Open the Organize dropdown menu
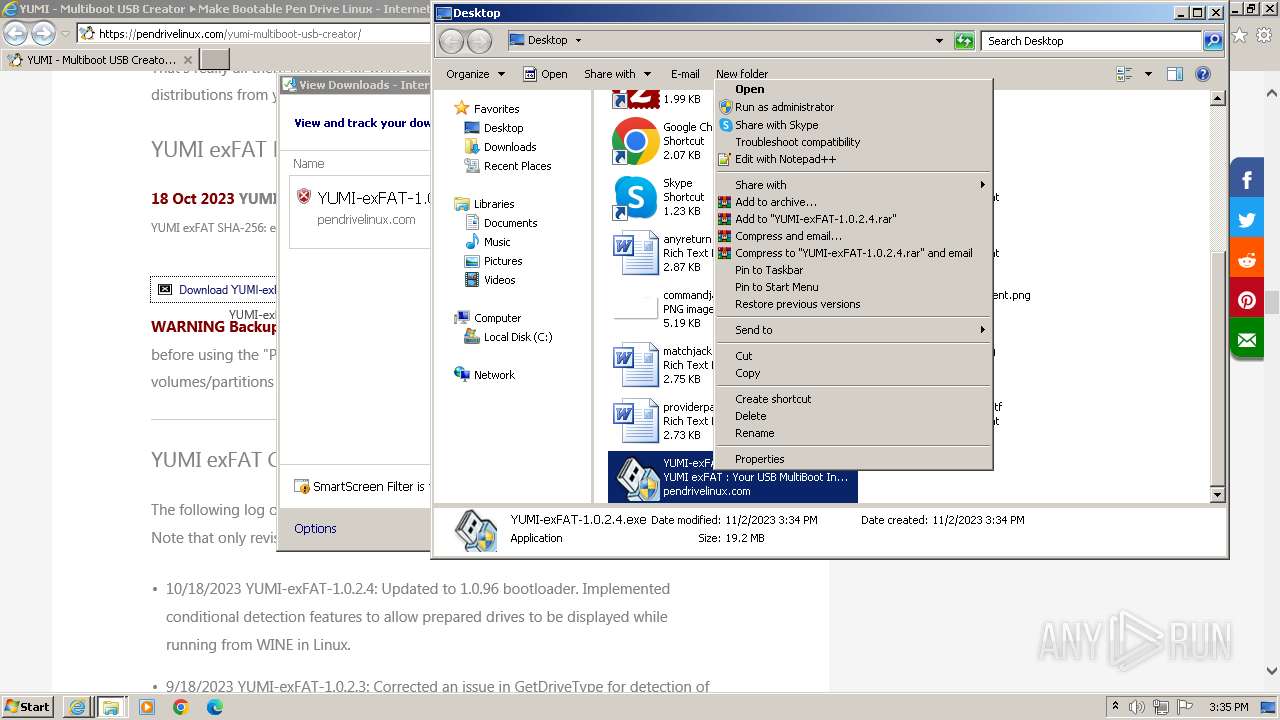Image resolution: width=1280 pixels, height=720 pixels. click(475, 74)
